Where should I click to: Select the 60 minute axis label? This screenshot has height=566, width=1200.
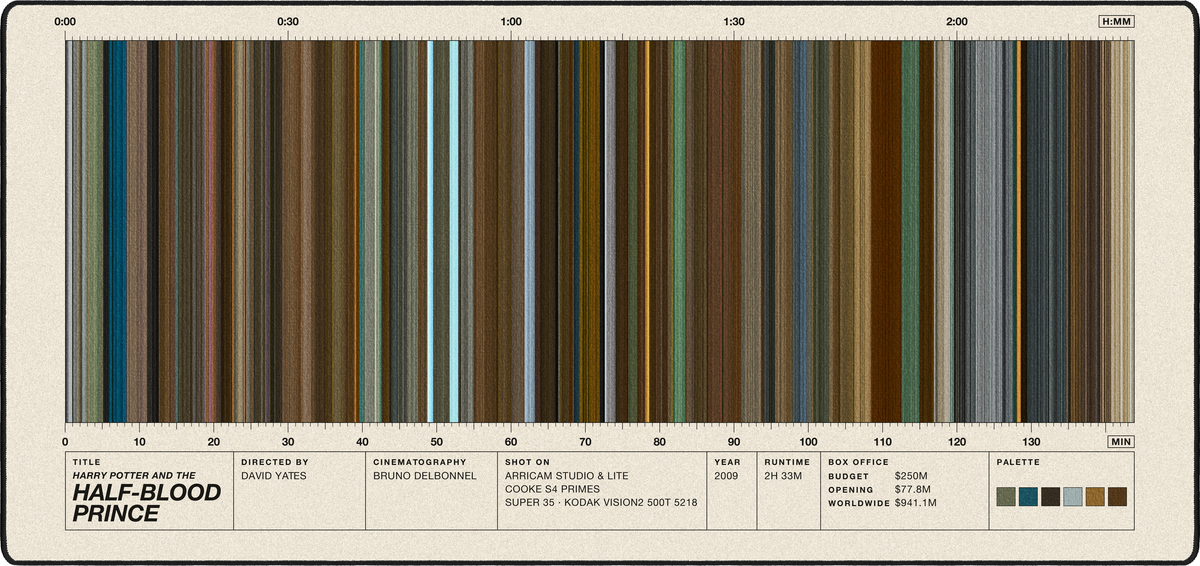pyautogui.click(x=511, y=441)
